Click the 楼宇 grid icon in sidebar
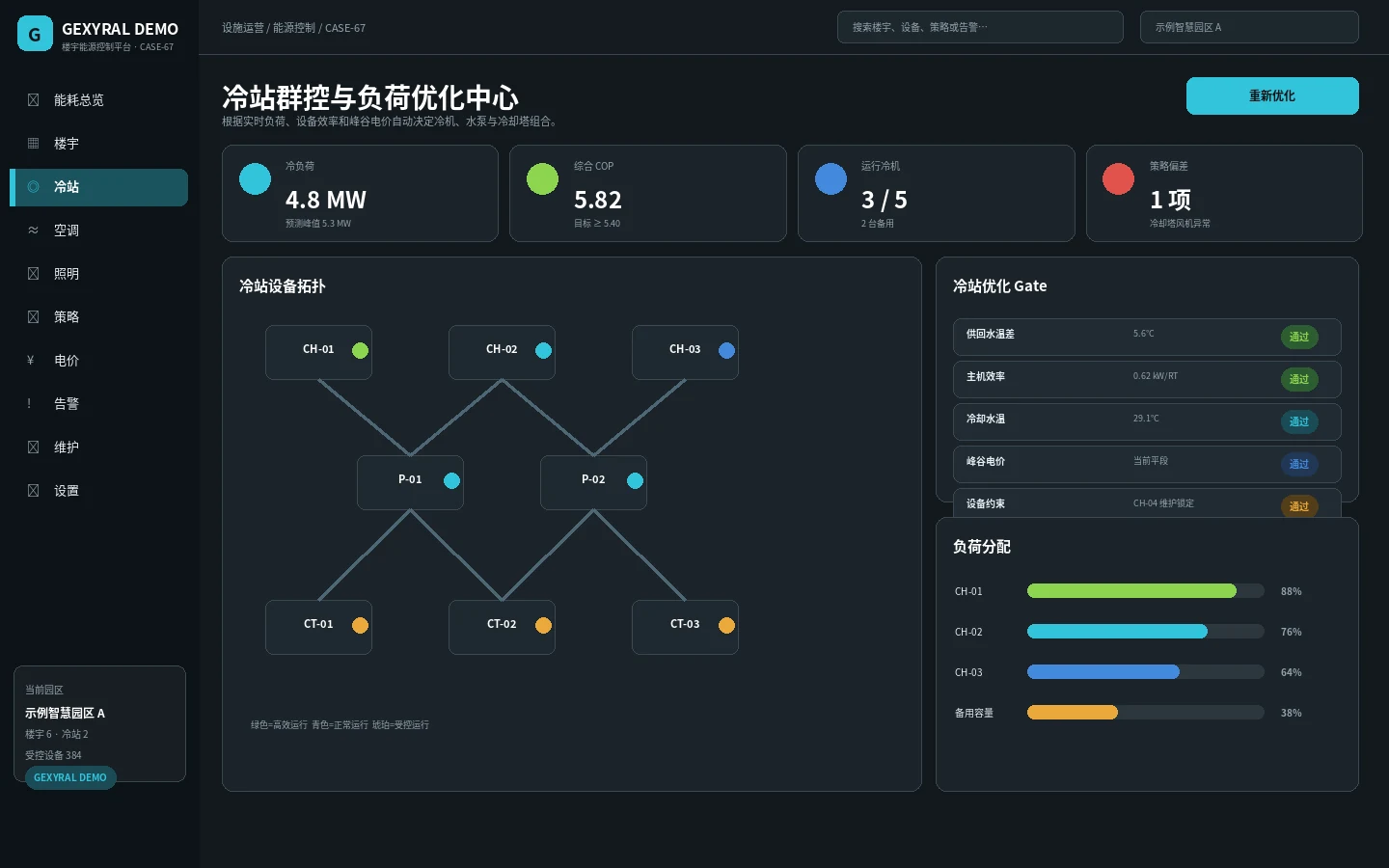1389x868 pixels. coord(33,144)
